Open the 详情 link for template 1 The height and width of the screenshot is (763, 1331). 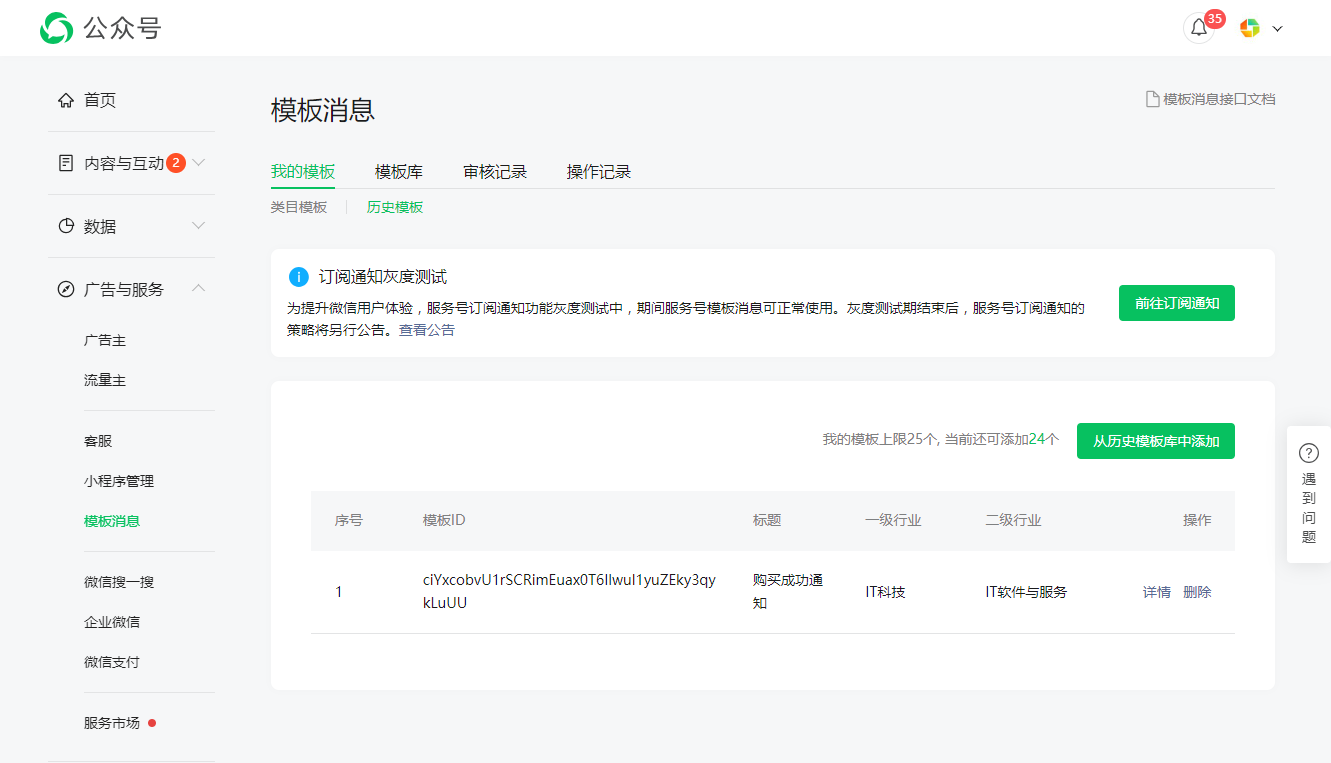pyautogui.click(x=1156, y=592)
